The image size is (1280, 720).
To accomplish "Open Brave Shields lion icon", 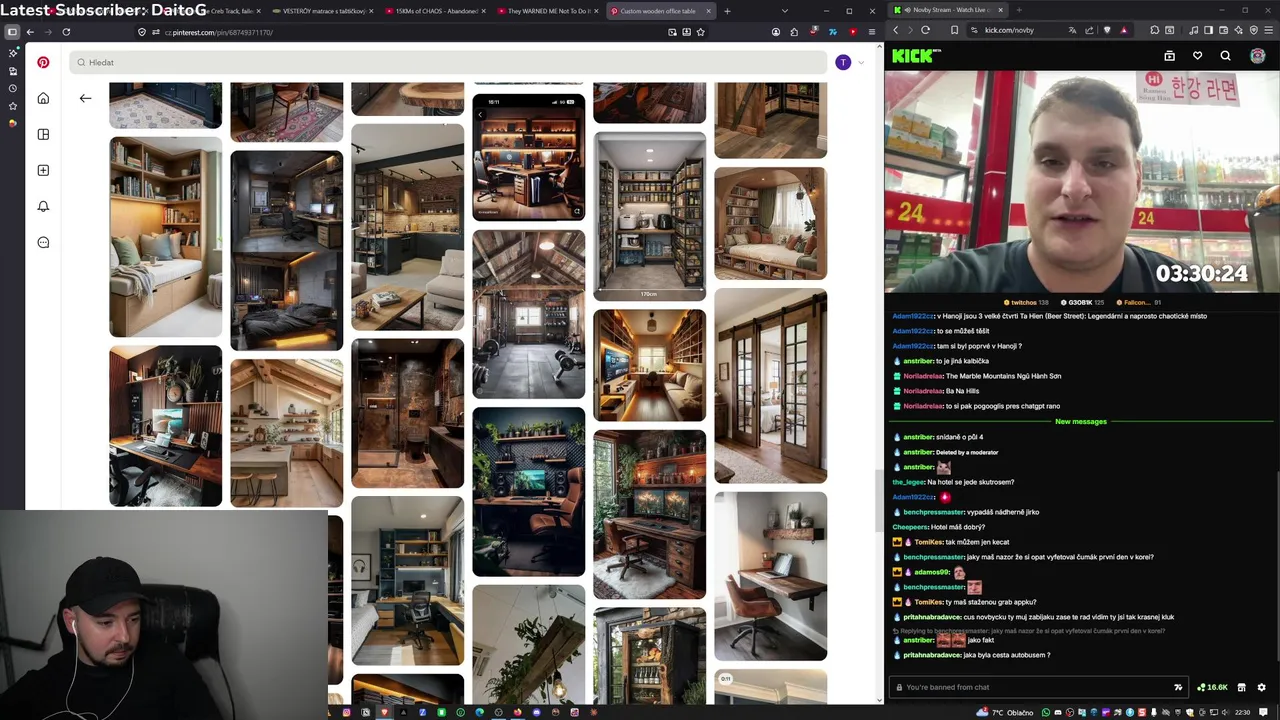I will click(1107, 30).
